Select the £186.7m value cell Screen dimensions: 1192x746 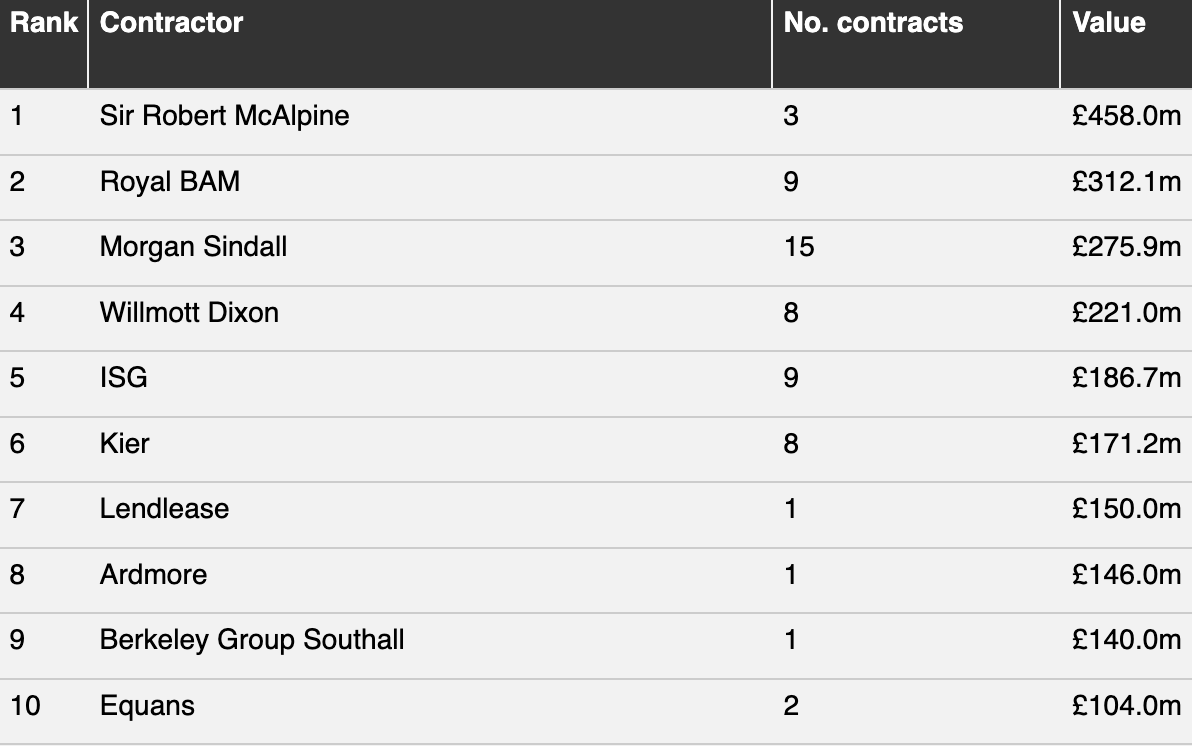1127,378
